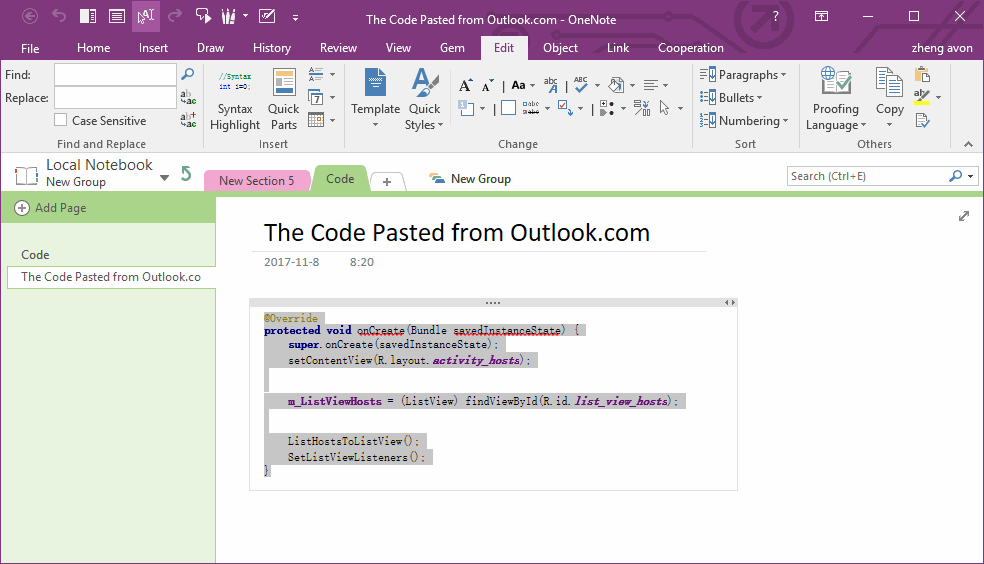Switch to the Draw tab
984x564 pixels.
210,48
